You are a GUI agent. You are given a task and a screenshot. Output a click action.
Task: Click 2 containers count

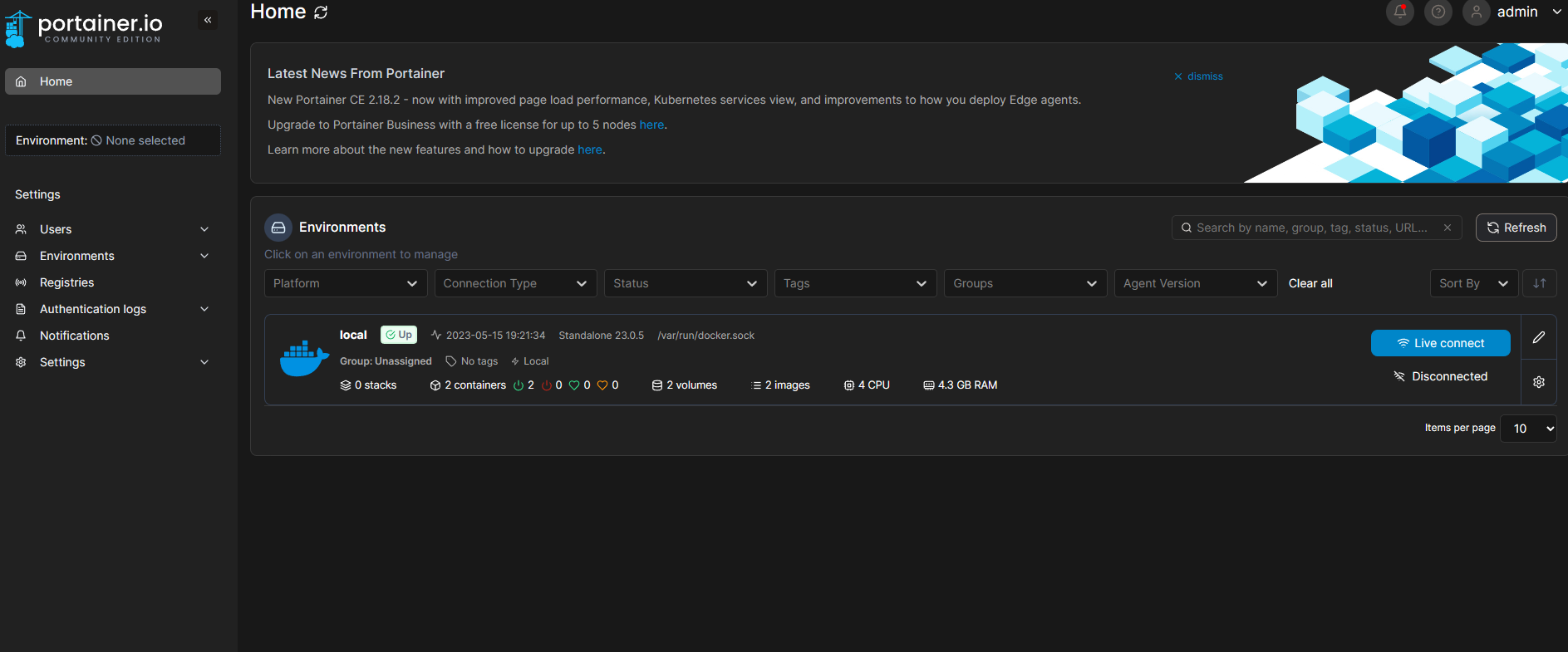(x=468, y=385)
